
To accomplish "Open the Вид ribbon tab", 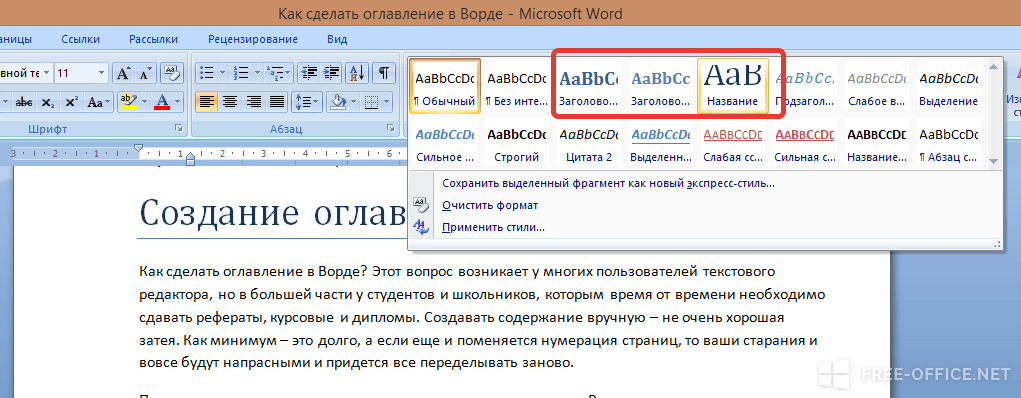I will 337,39.
